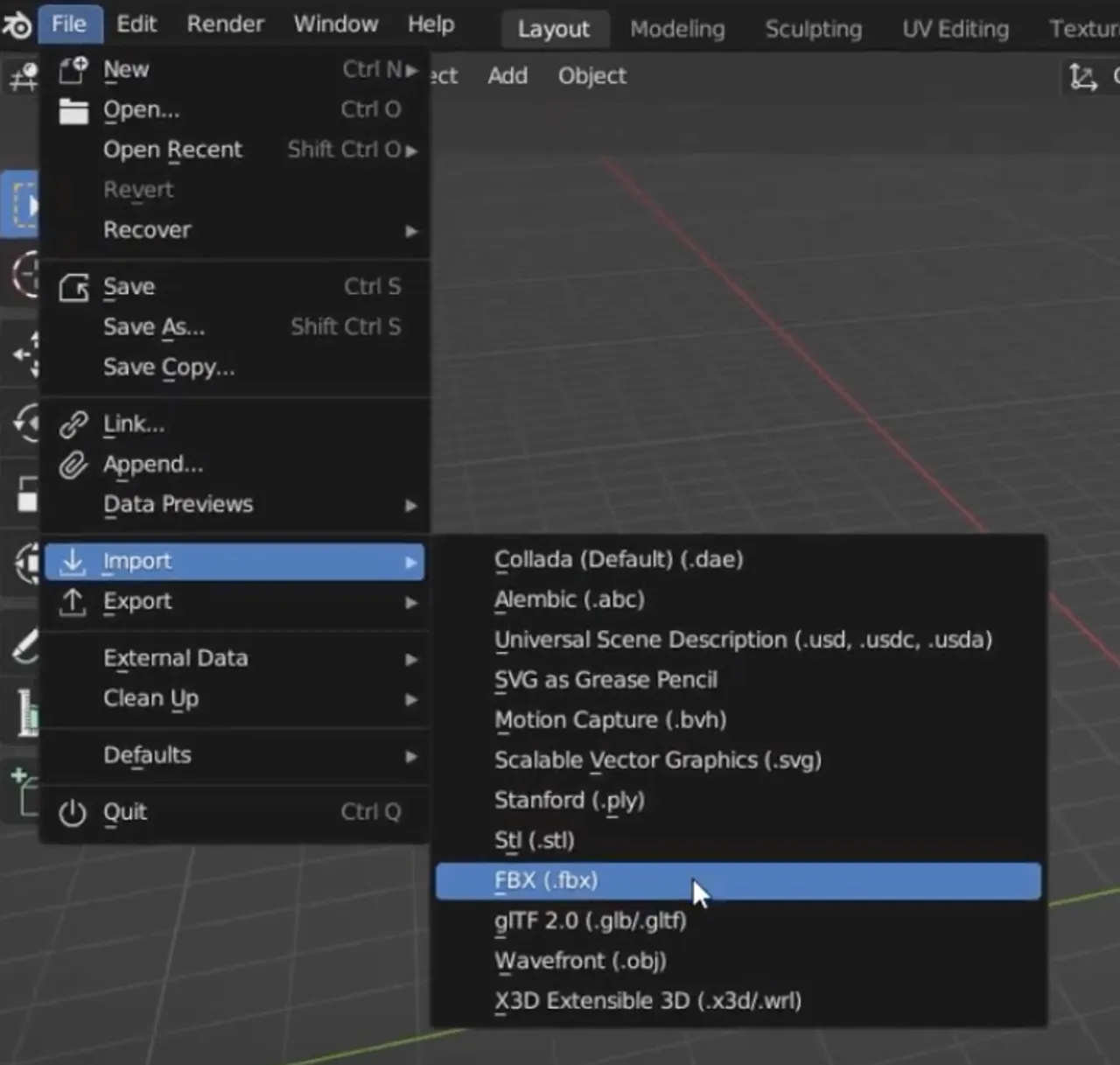
Task: Import an FBX file
Action: pyautogui.click(x=547, y=881)
